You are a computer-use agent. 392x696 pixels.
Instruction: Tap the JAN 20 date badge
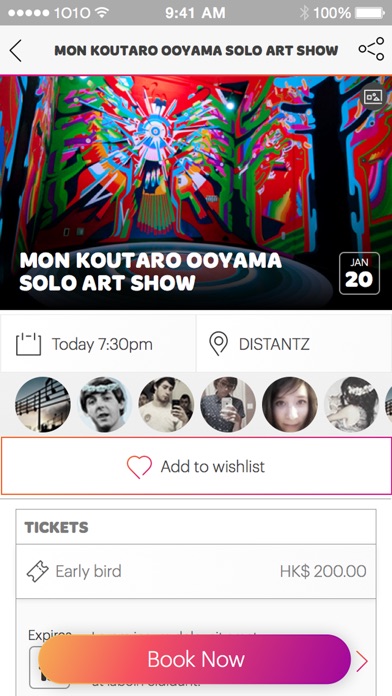click(359, 273)
